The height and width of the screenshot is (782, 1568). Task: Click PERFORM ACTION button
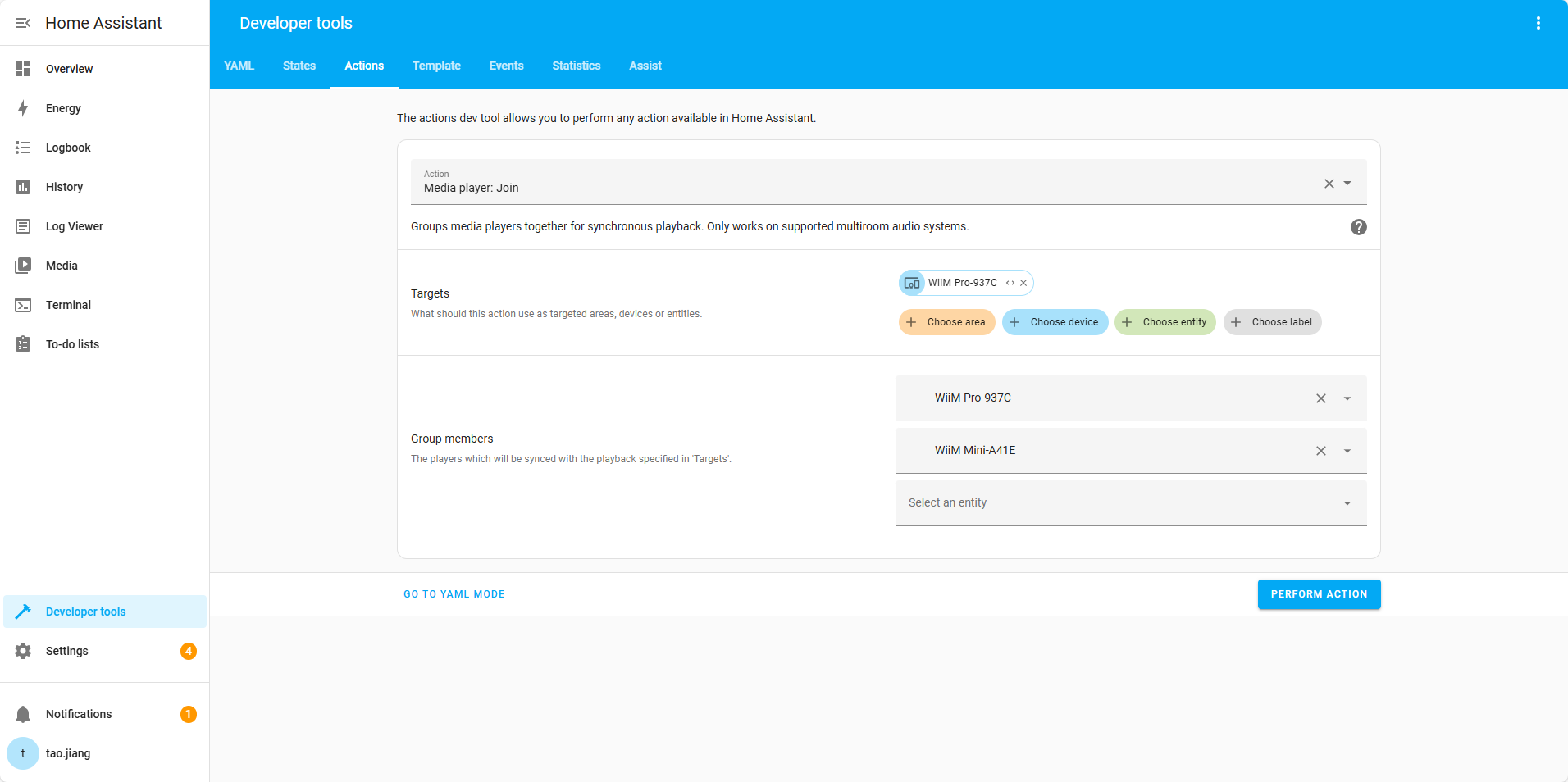pos(1320,594)
